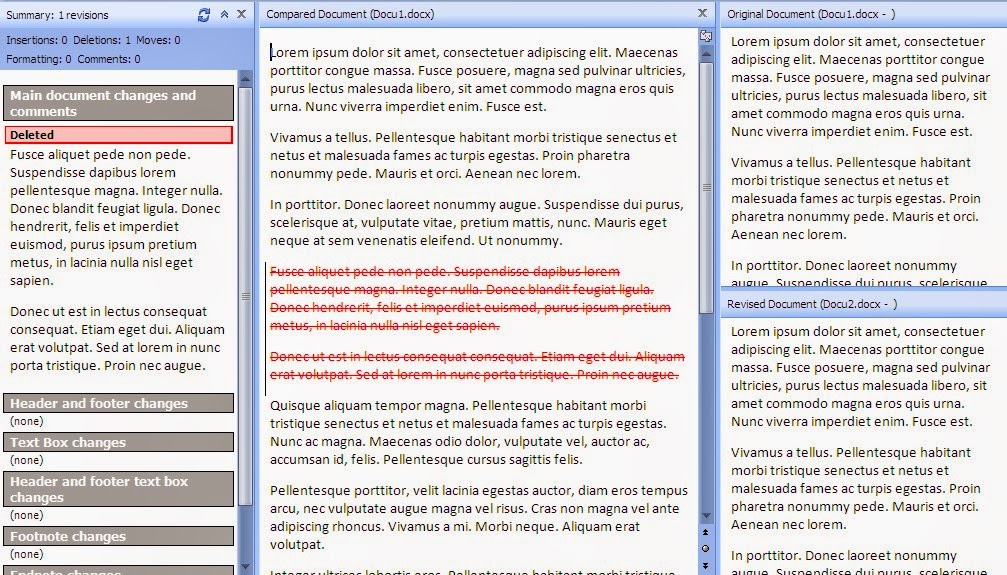Click the Text Box changes header

point(119,443)
